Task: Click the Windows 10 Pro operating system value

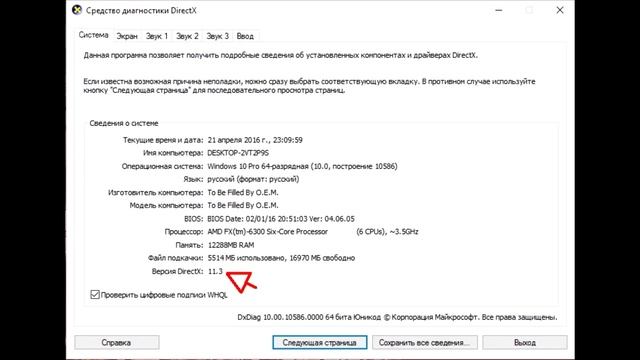Action: coord(302,167)
